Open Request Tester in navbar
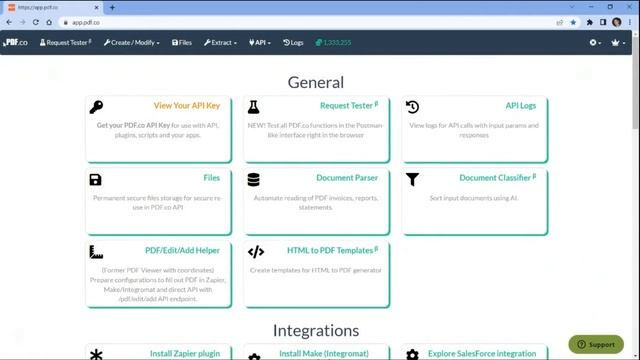The height and width of the screenshot is (360, 640). (x=65, y=42)
